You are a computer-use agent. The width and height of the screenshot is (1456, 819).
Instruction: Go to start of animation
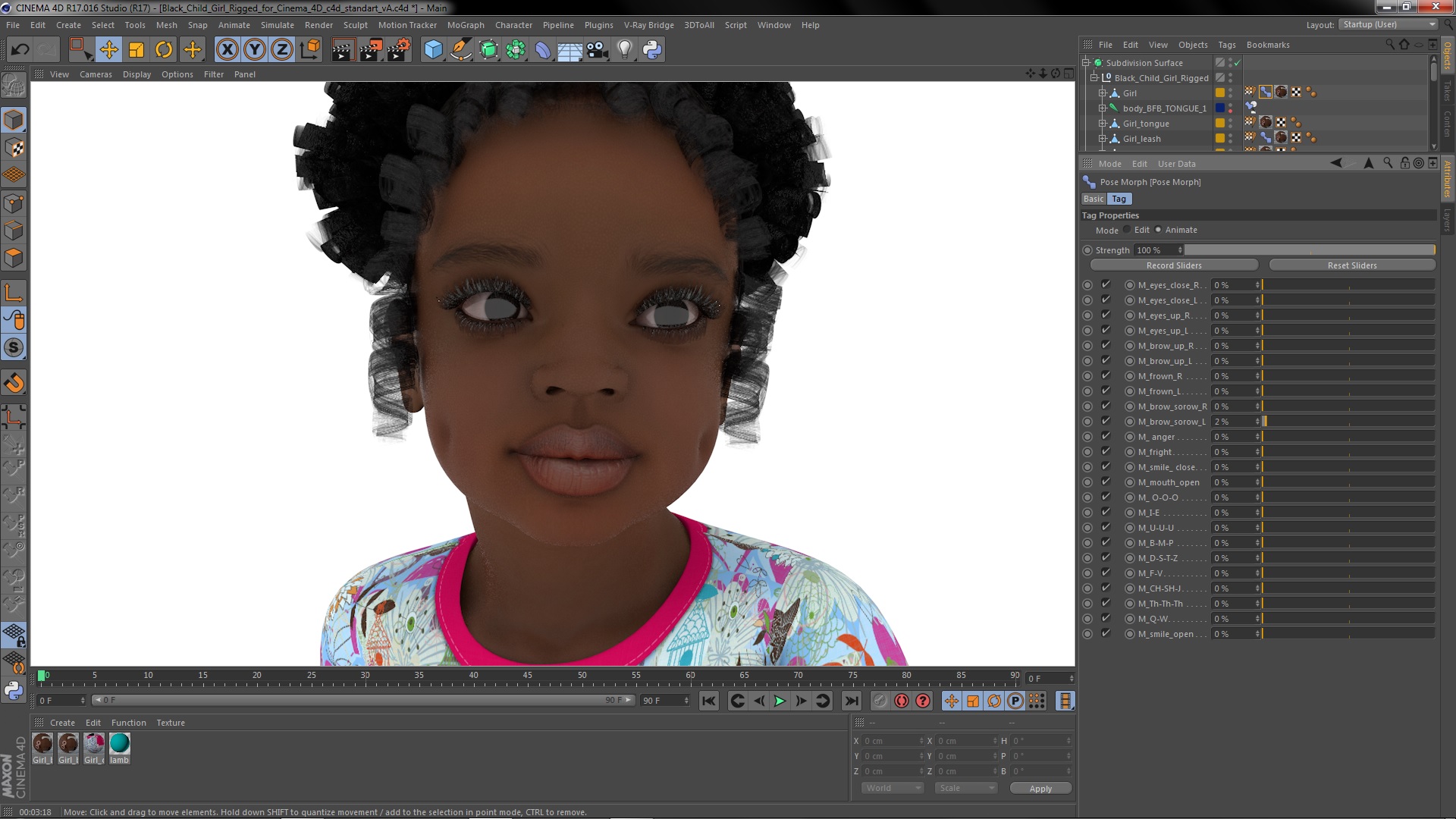[x=709, y=701]
